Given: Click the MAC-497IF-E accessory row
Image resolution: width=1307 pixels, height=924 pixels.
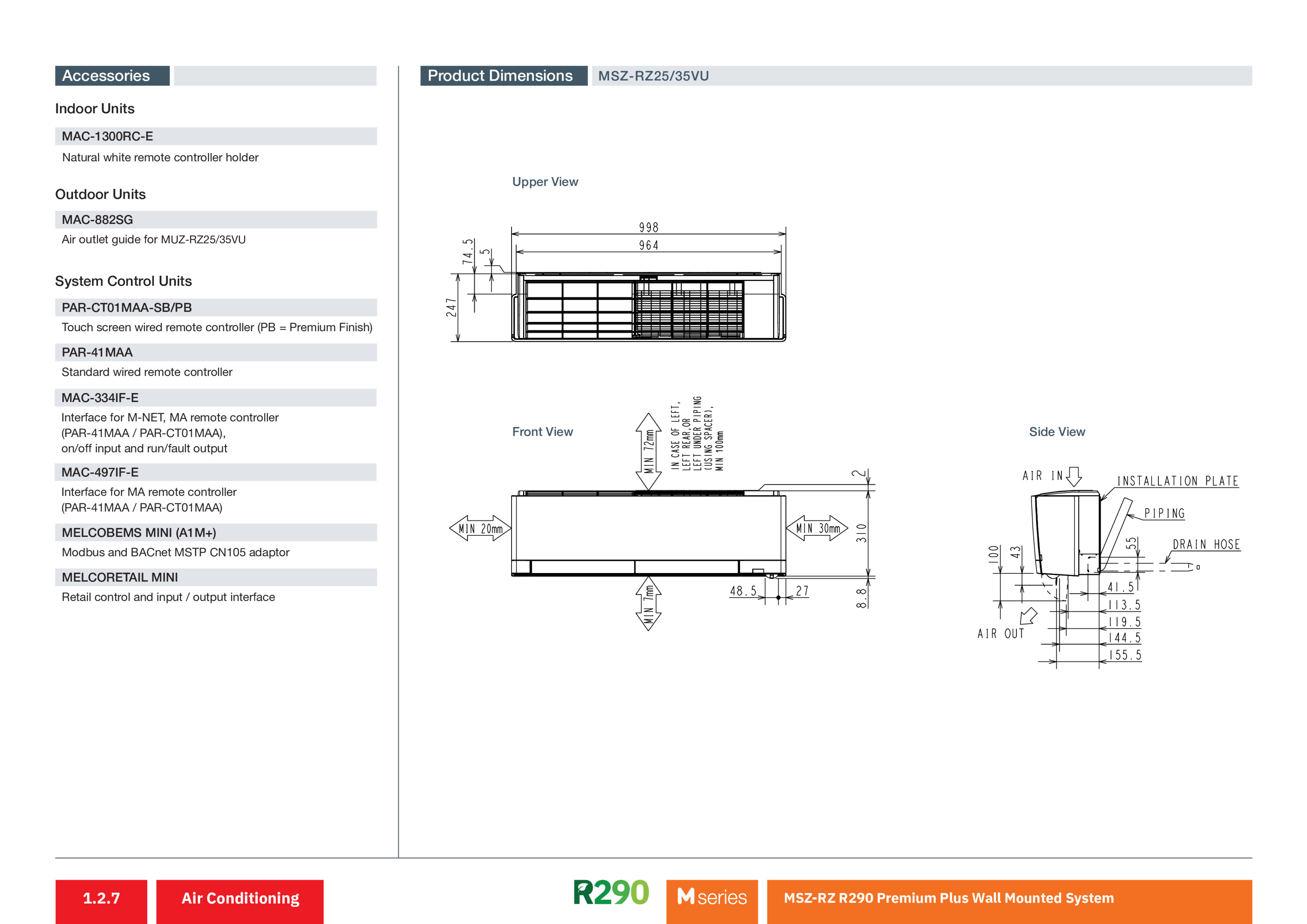Looking at the screenshot, I should [x=216, y=472].
